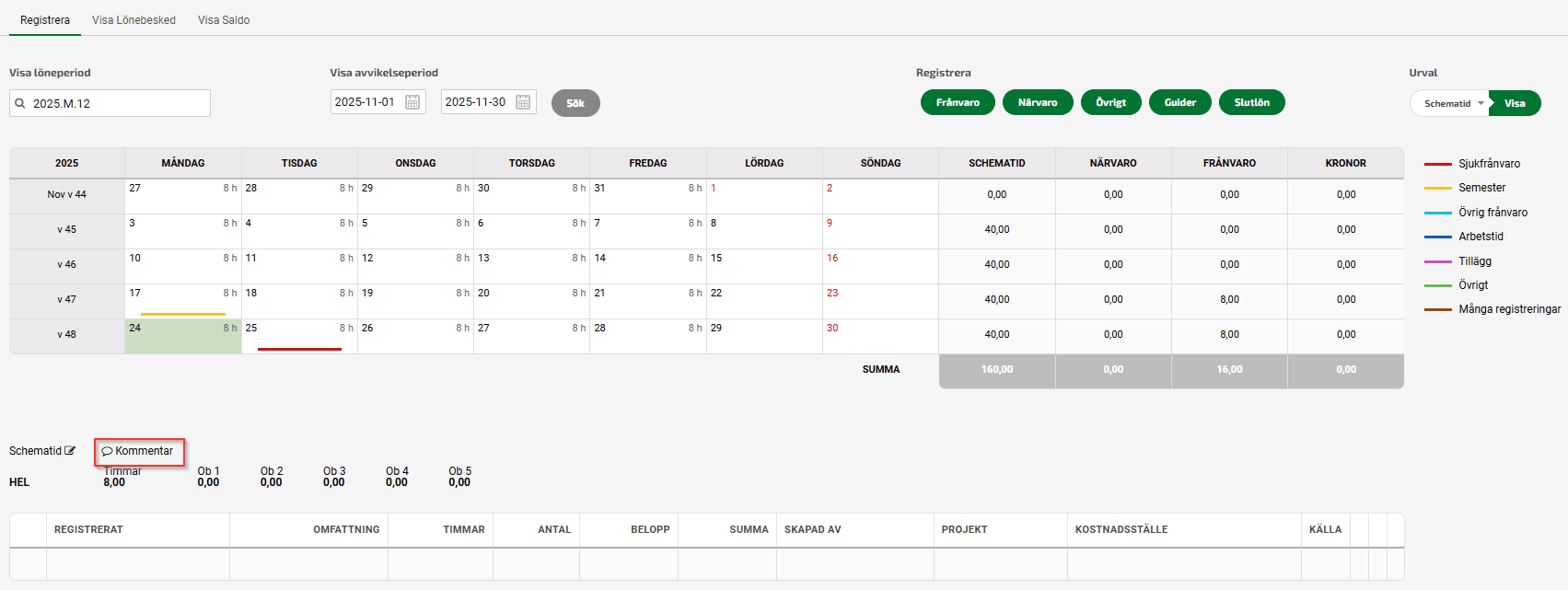Open calendar picker for end date 2025-11-30
1568x590 pixels.
point(523,102)
